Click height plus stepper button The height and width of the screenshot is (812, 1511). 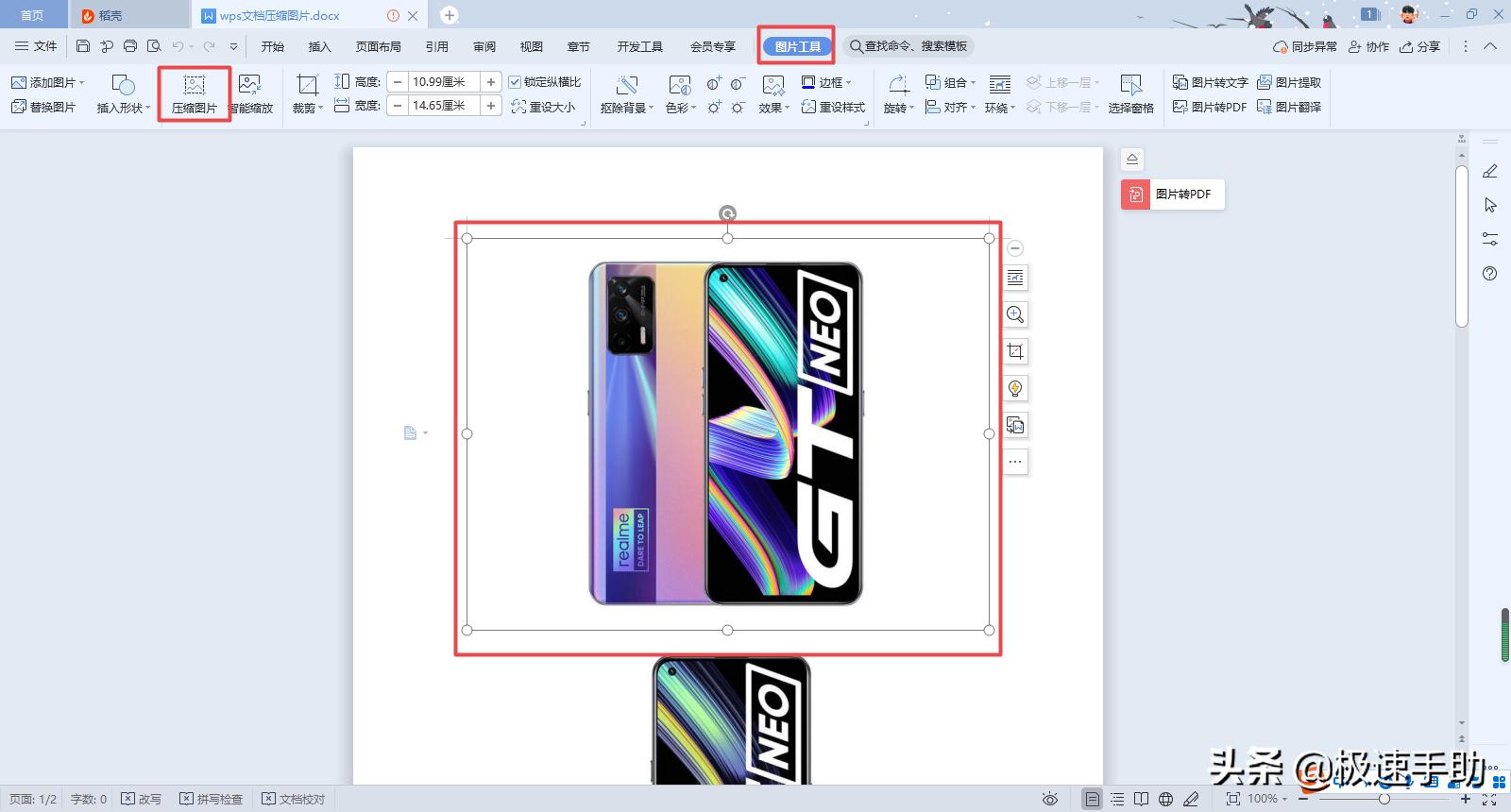pos(491,82)
